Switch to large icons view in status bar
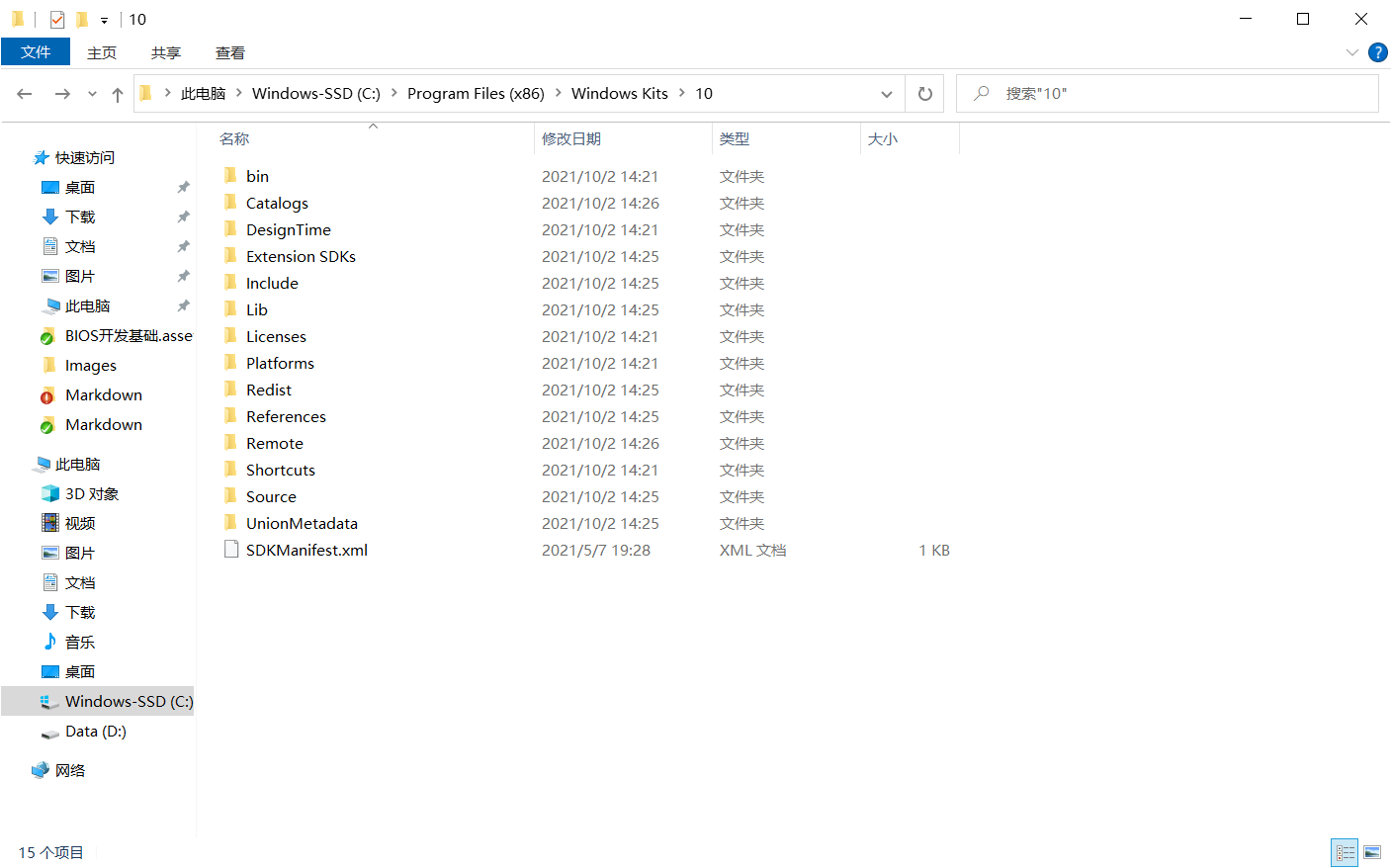This screenshot has width=1392, height=868. pyautogui.click(x=1373, y=852)
